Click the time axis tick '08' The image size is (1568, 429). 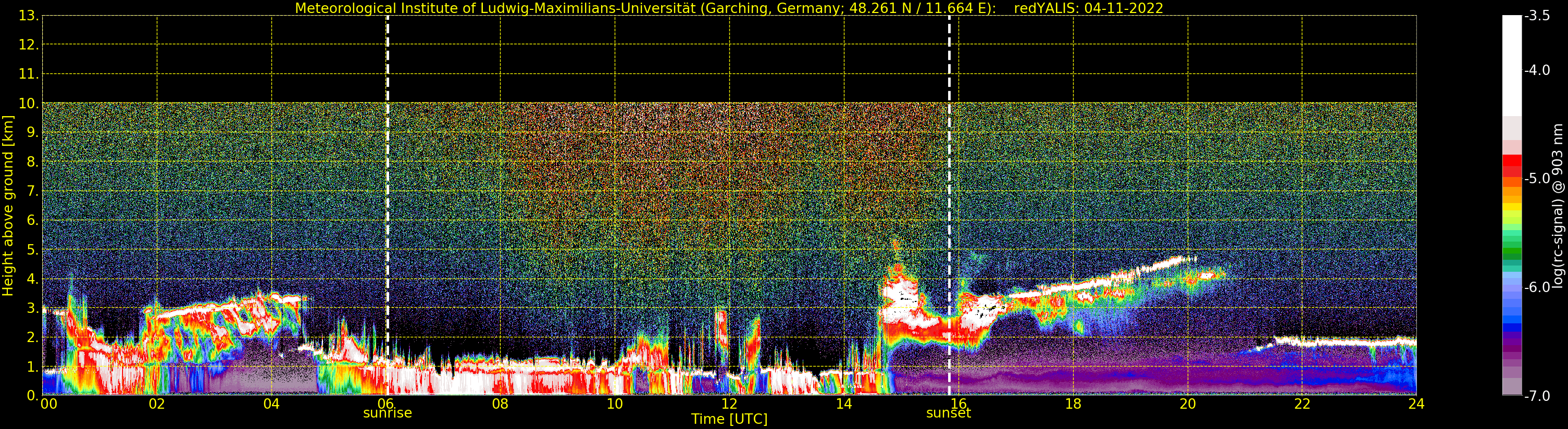click(x=500, y=403)
